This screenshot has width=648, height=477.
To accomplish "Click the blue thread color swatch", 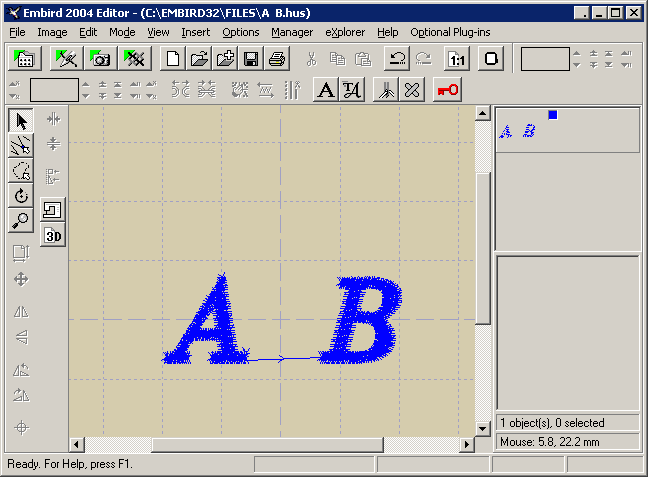I will 553,115.
